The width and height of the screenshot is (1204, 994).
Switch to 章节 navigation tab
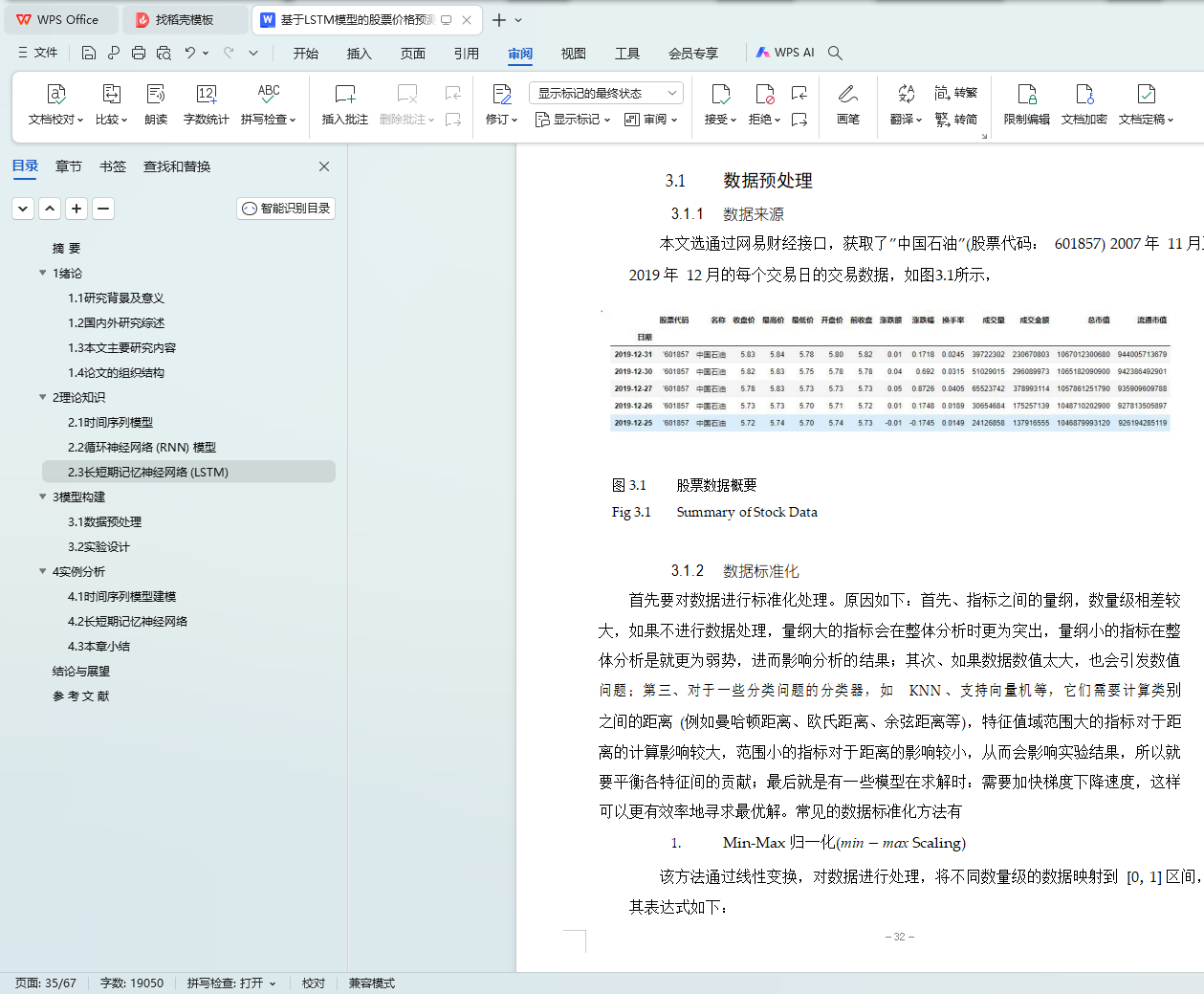click(x=69, y=166)
